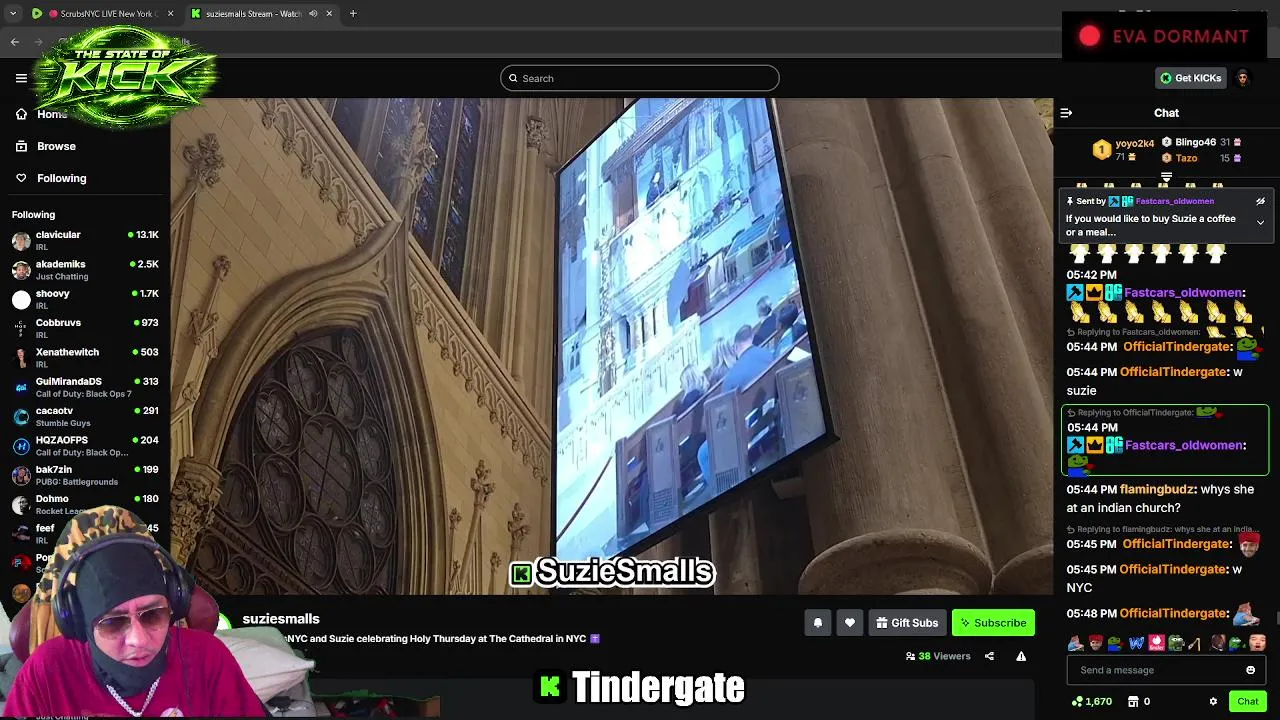1280x720 pixels.
Task: Click the stream title about Holy Thursday
Action: 443,638
